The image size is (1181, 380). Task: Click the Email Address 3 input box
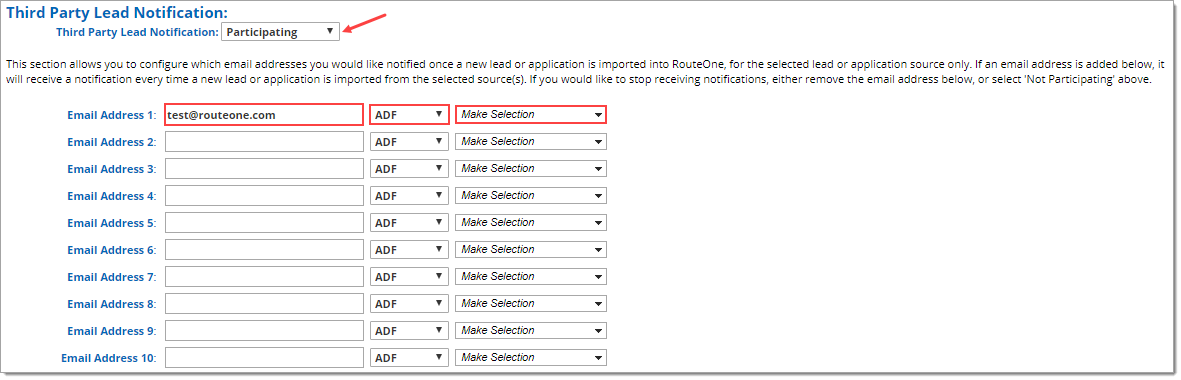pyautogui.click(x=264, y=169)
